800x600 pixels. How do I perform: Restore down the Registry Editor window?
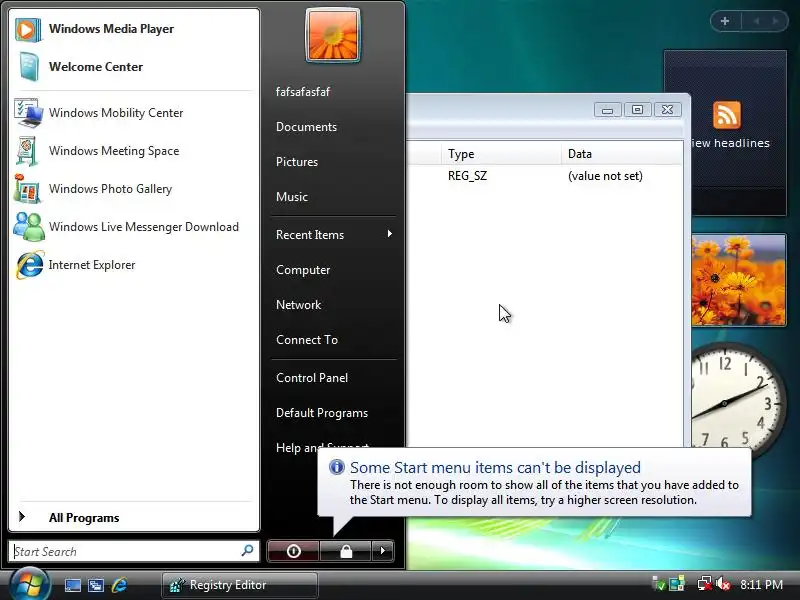[637, 110]
